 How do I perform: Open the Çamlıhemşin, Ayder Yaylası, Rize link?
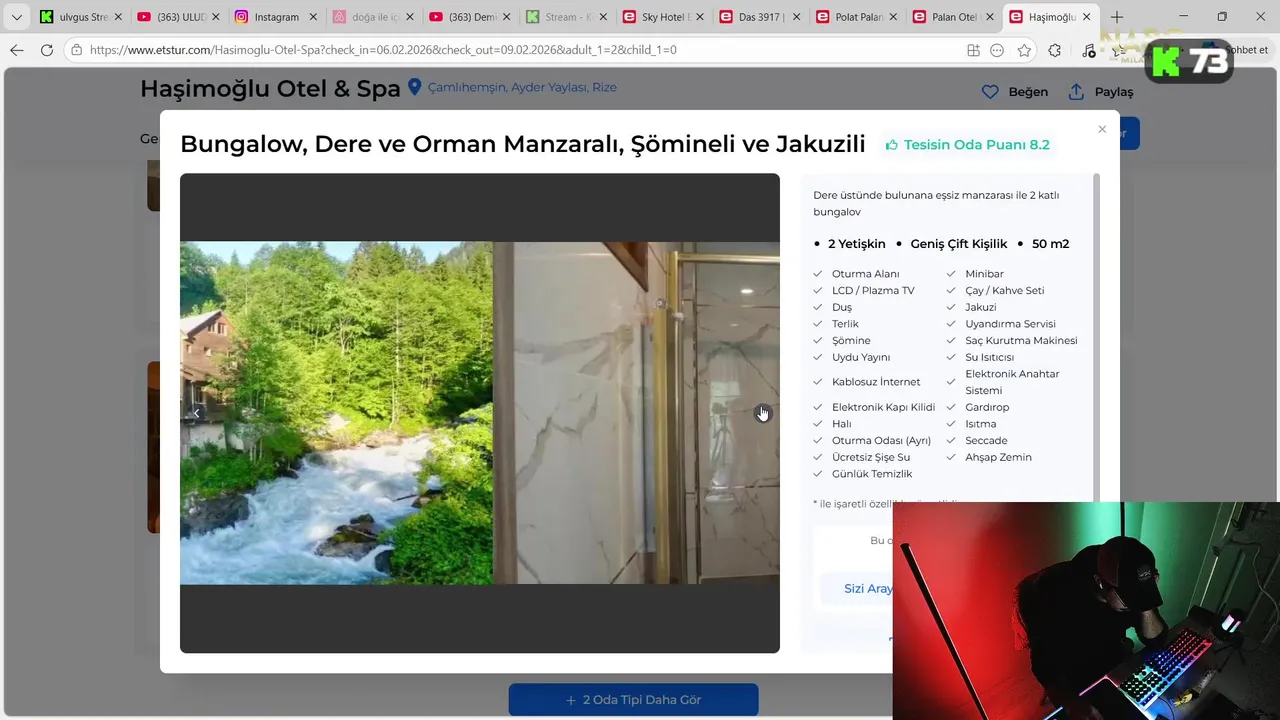522,88
